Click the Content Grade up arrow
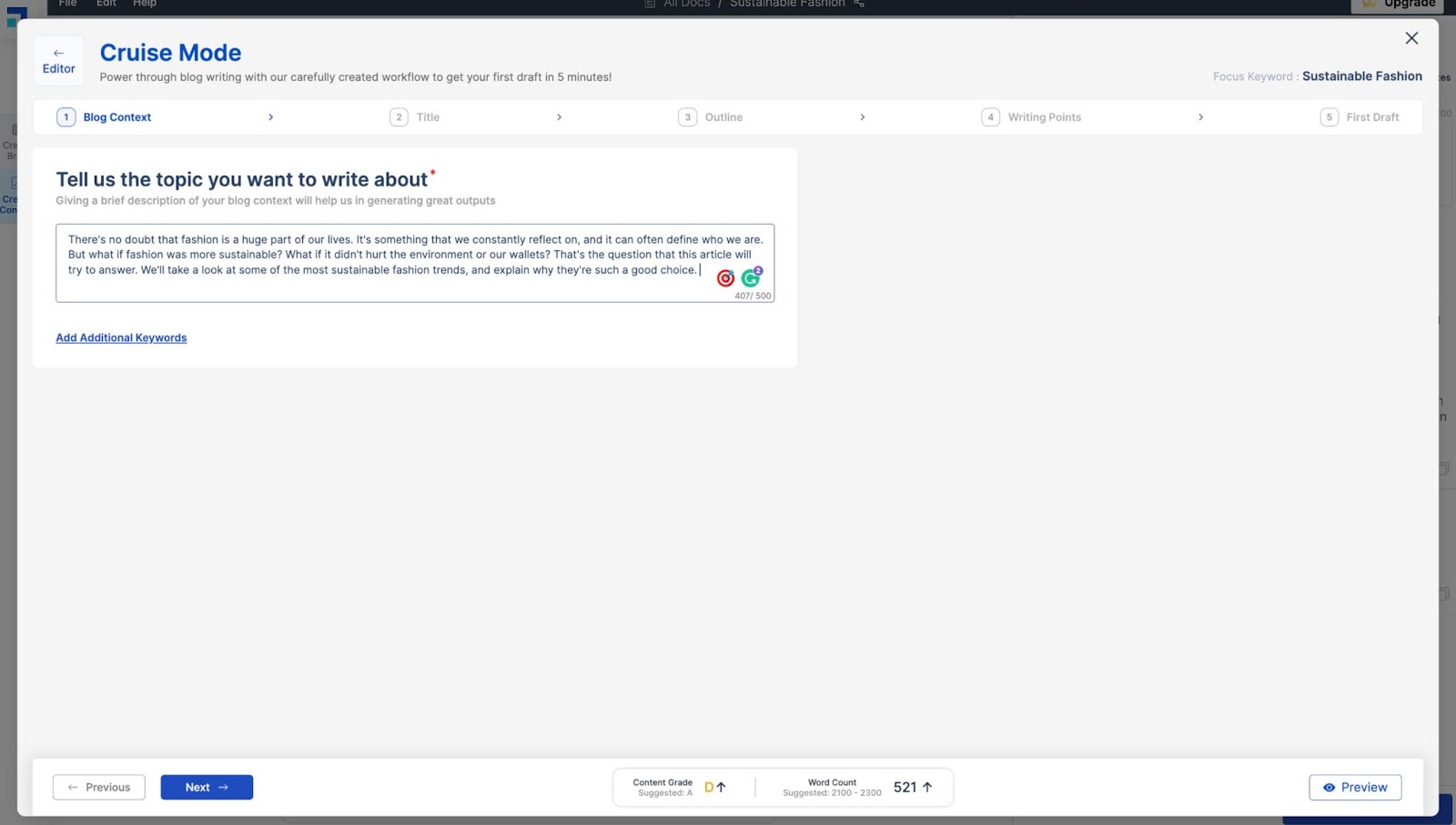 722,788
